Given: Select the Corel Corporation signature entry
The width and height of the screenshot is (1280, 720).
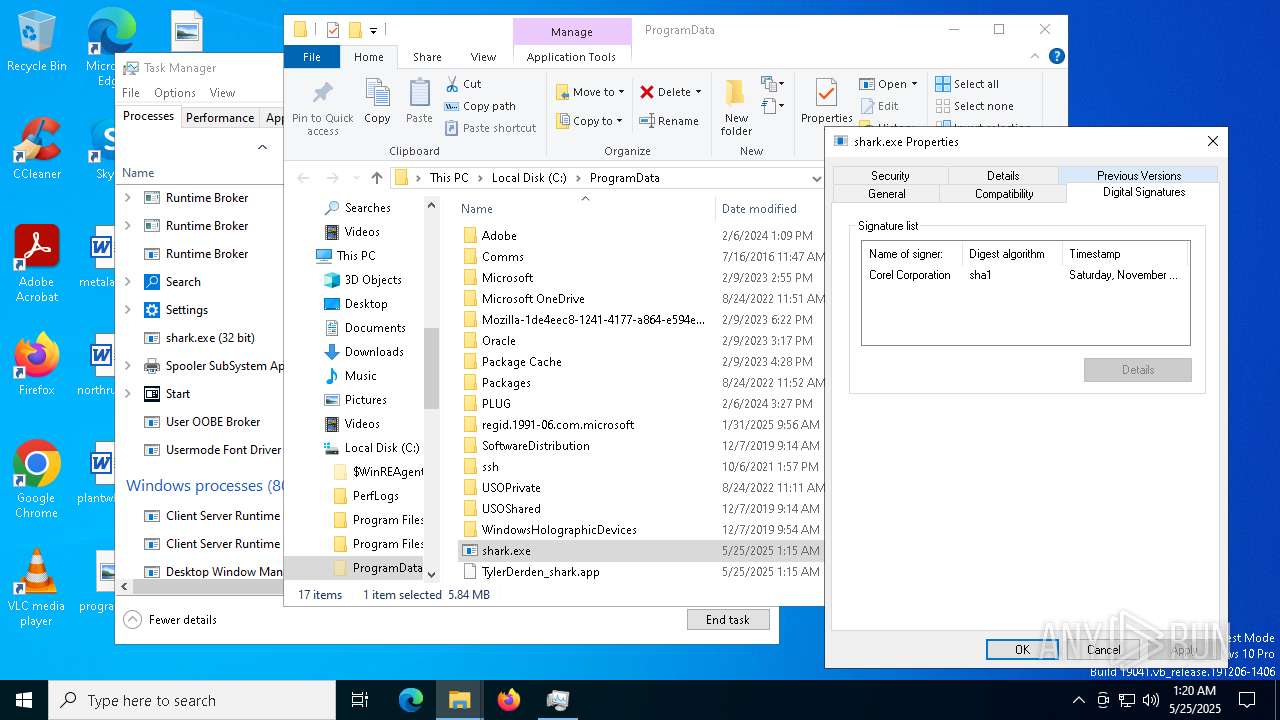Looking at the screenshot, I should point(1025,275).
